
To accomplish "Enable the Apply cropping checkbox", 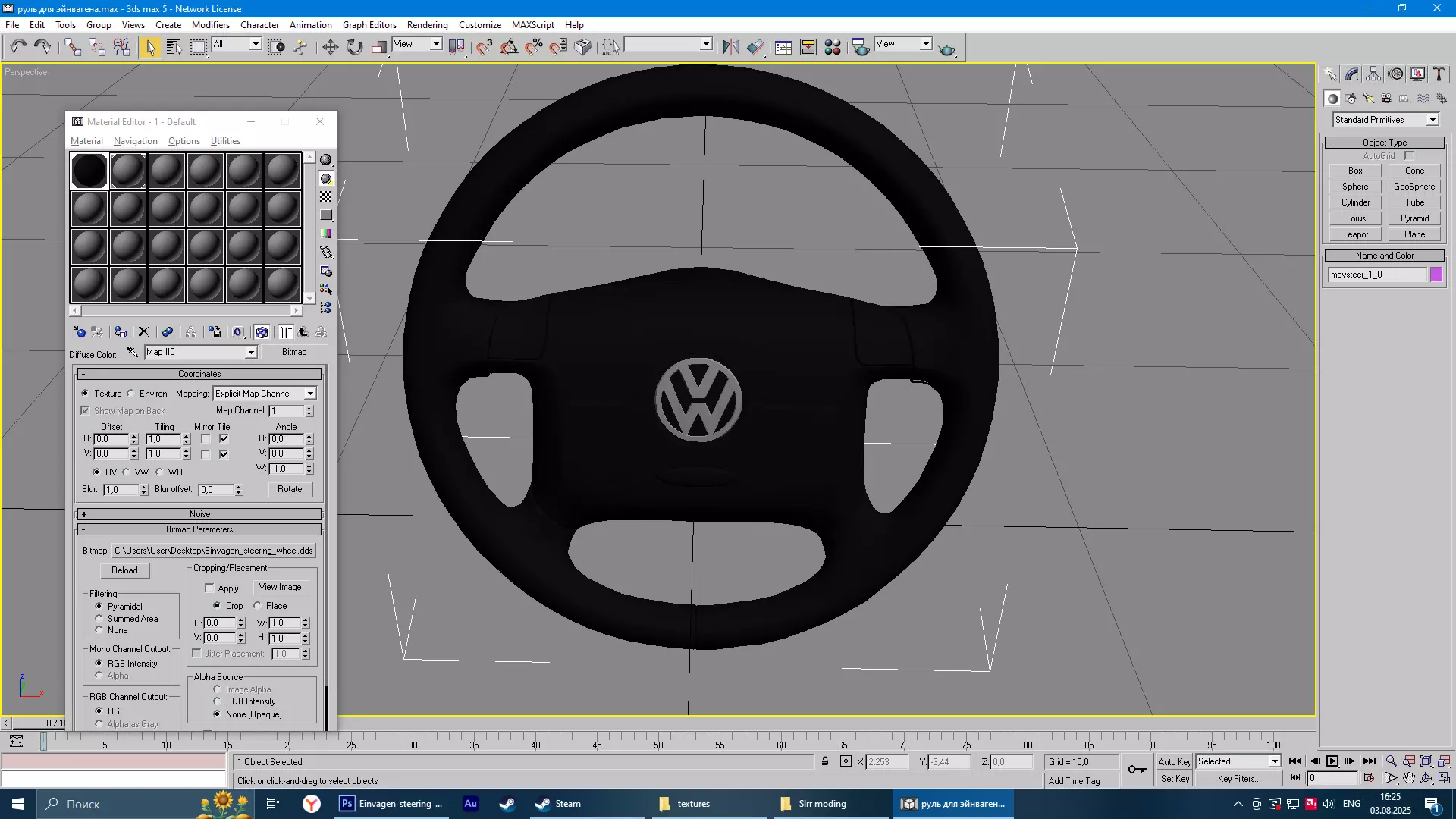I will [210, 588].
